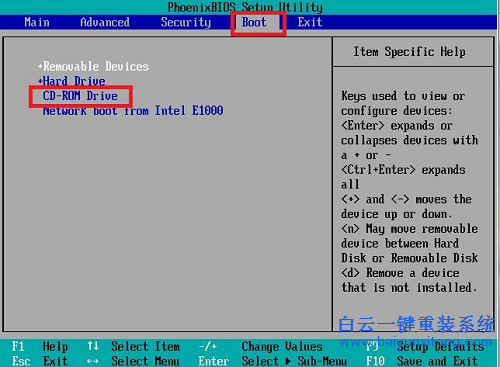500x367 pixels.
Task: Click the Setup Defaults hint text
Action: point(440,346)
